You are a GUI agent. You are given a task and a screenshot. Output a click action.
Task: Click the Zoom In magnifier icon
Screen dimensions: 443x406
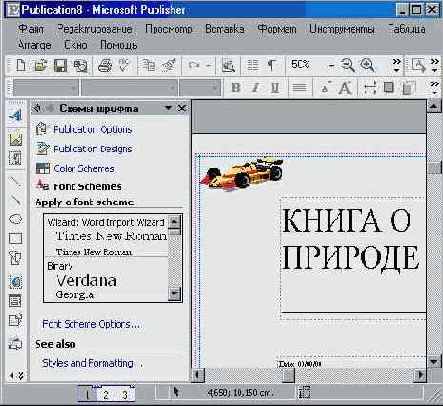pyautogui.click(x=367, y=65)
